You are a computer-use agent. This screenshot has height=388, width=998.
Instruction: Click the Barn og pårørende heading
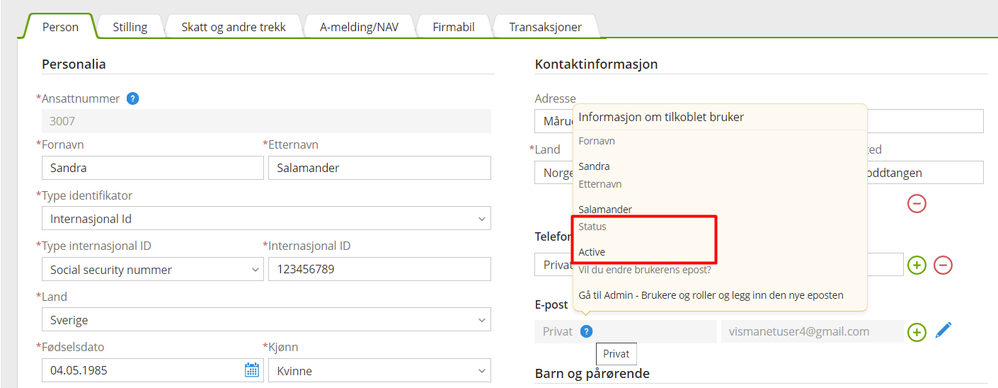pyautogui.click(x=592, y=373)
